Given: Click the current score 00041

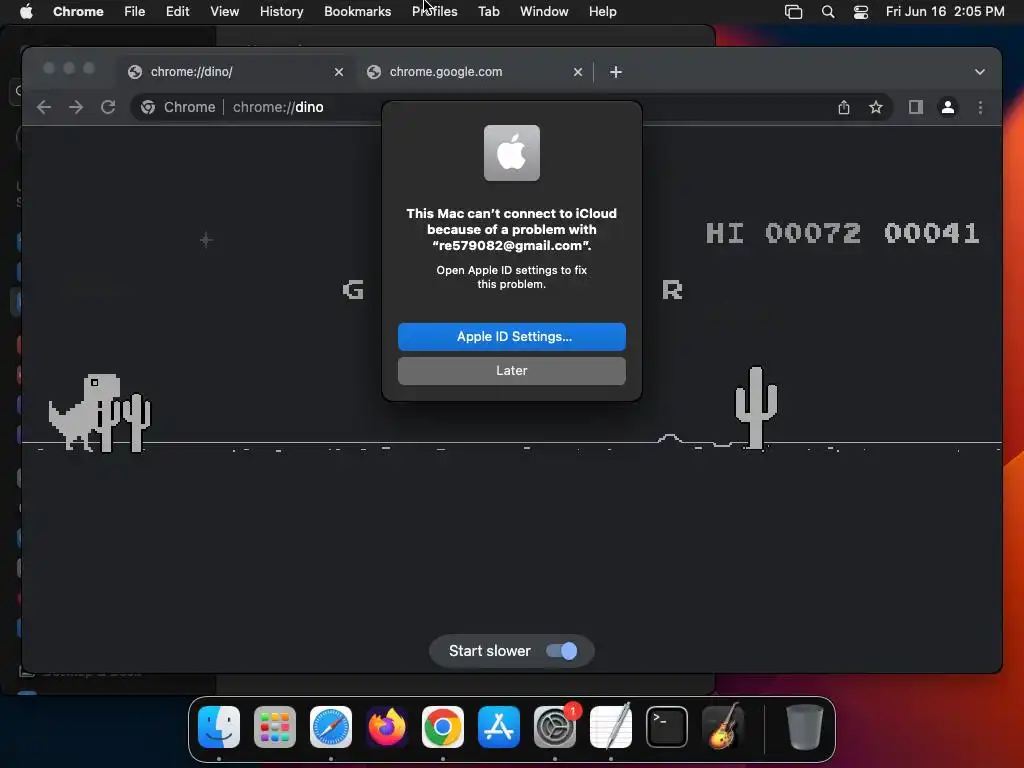Looking at the screenshot, I should click(932, 233).
